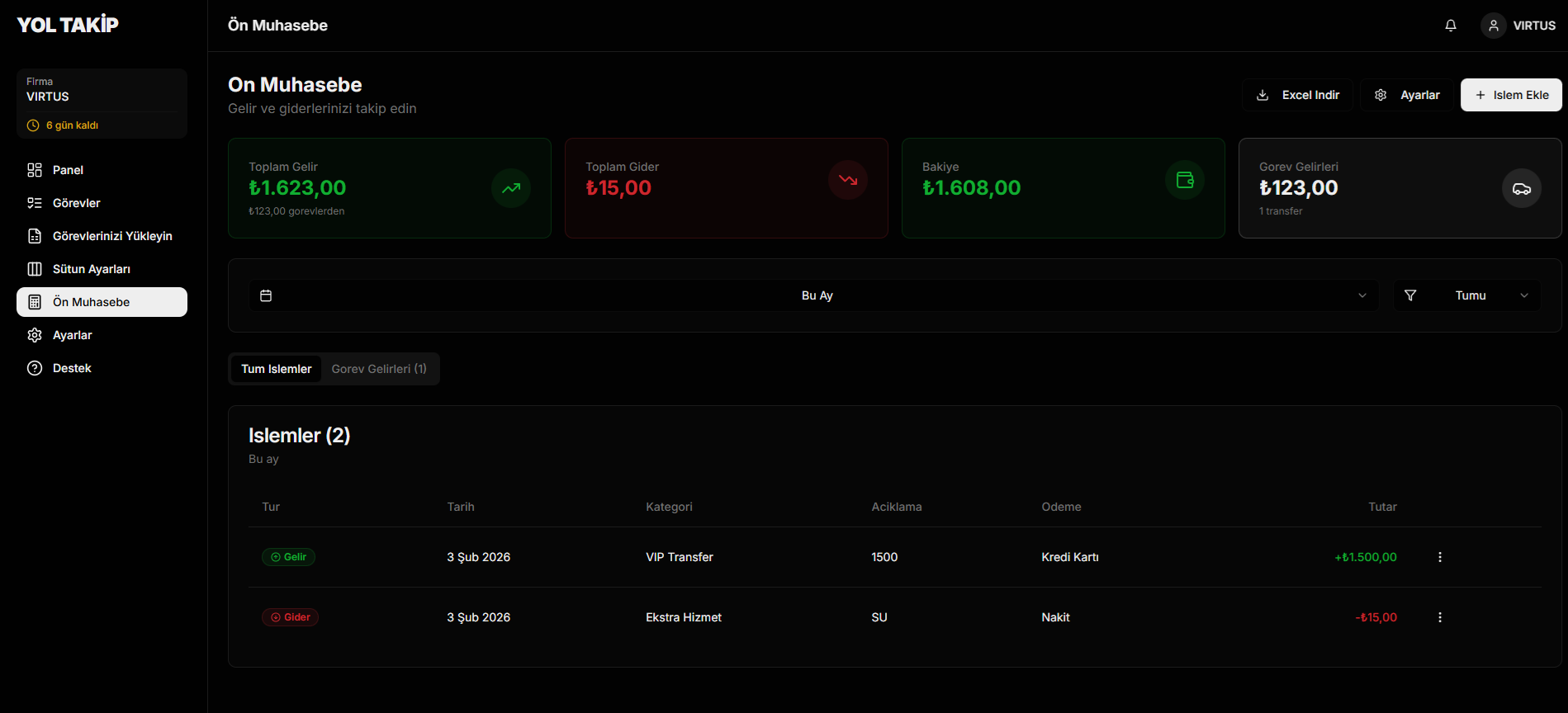The height and width of the screenshot is (713, 1568).
Task: Open three-dot menu for Ekstra Hizmet row
Action: [x=1440, y=617]
